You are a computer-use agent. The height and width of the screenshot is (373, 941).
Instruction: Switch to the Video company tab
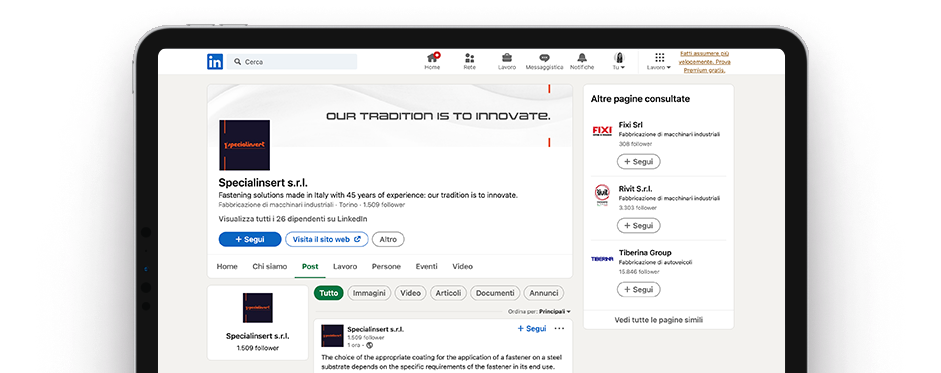tap(463, 266)
